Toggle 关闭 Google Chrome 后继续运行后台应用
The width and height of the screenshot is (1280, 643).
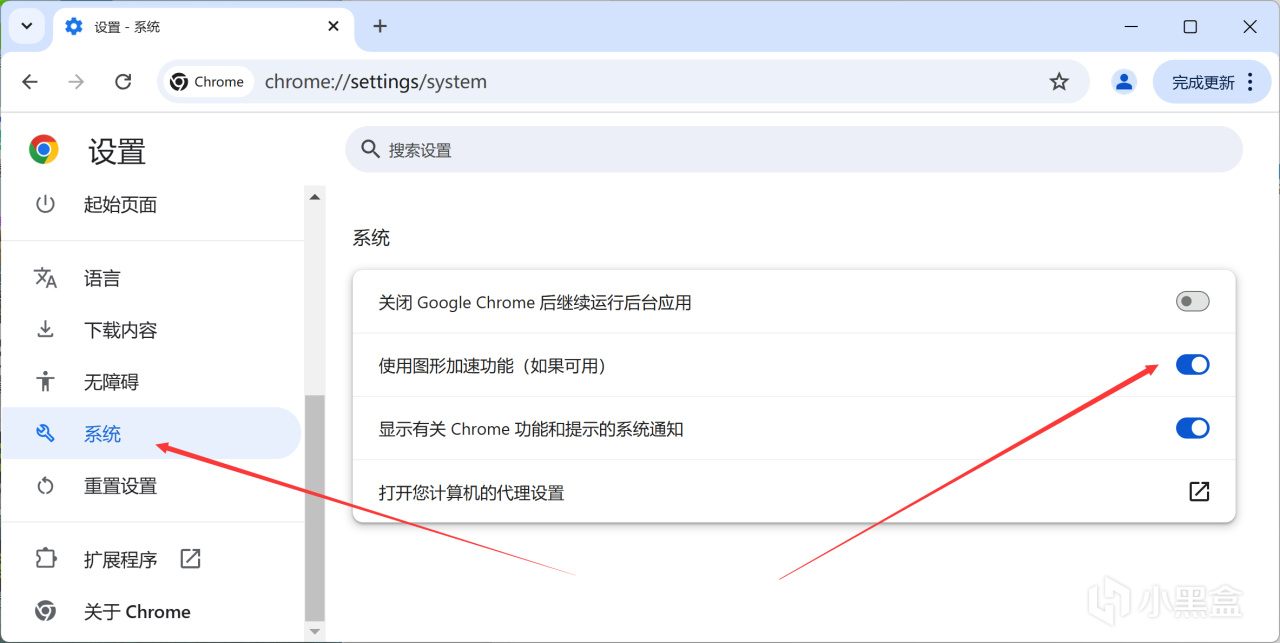pos(1193,302)
